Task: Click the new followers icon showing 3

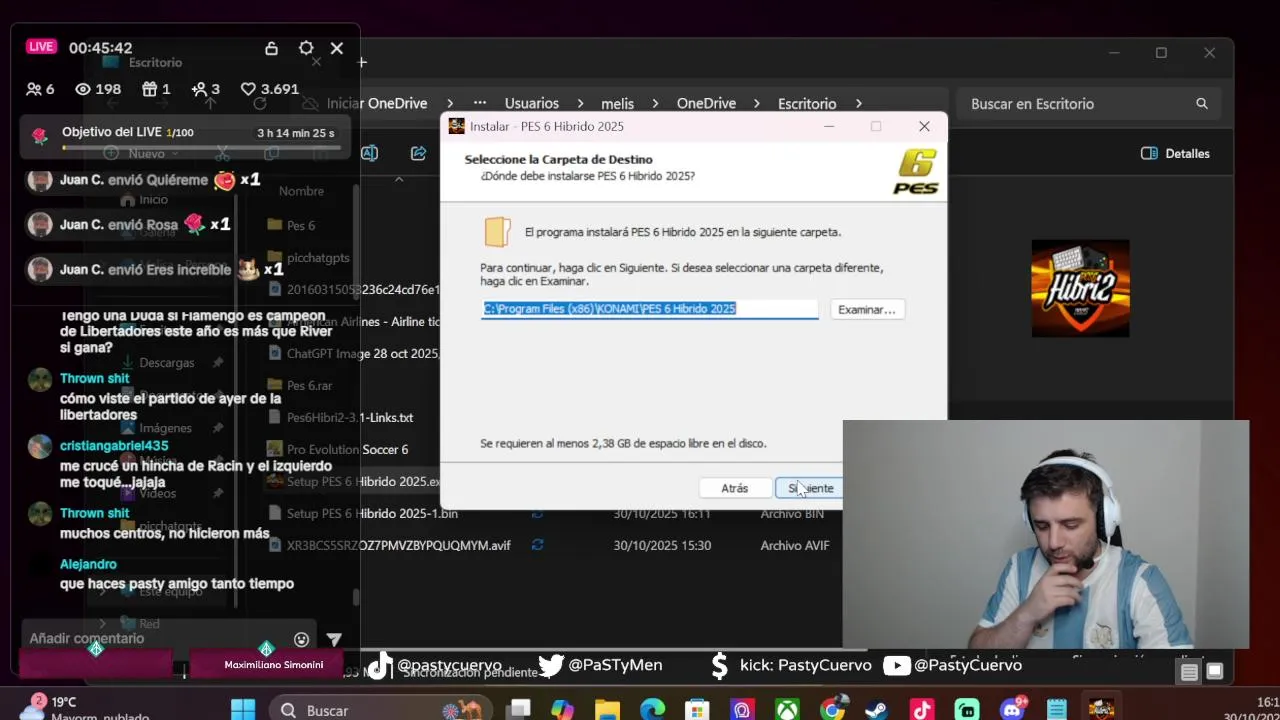Action: coord(199,89)
